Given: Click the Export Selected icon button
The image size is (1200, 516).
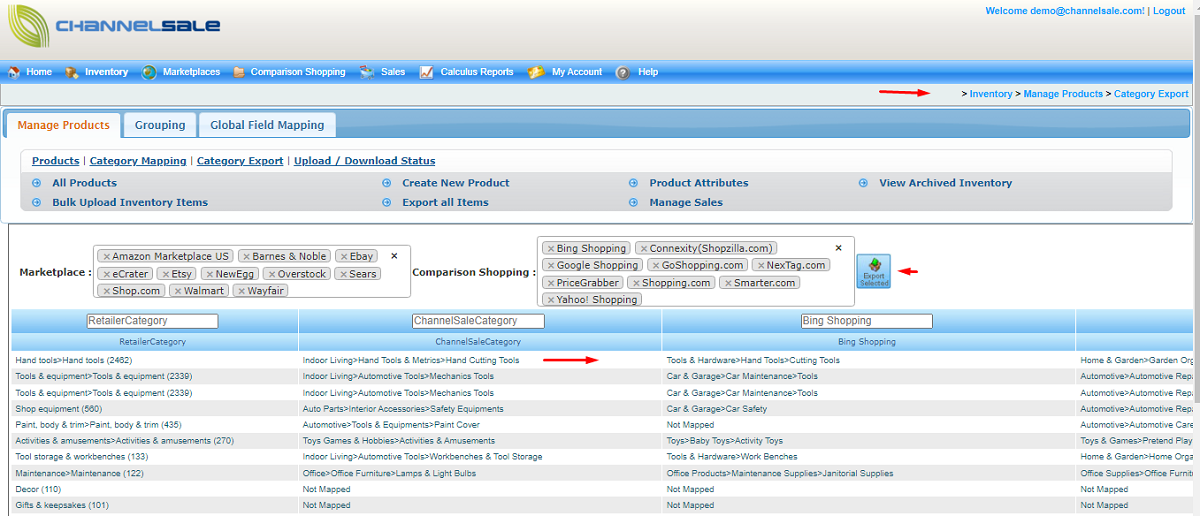Looking at the screenshot, I should tap(873, 271).
